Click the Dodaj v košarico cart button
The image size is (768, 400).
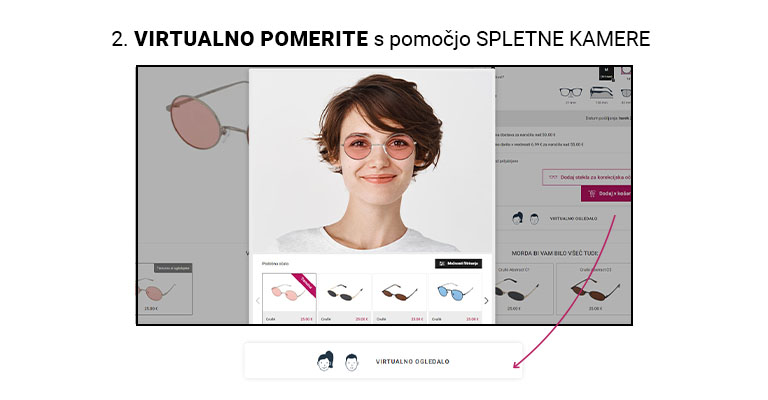pyautogui.click(x=606, y=193)
